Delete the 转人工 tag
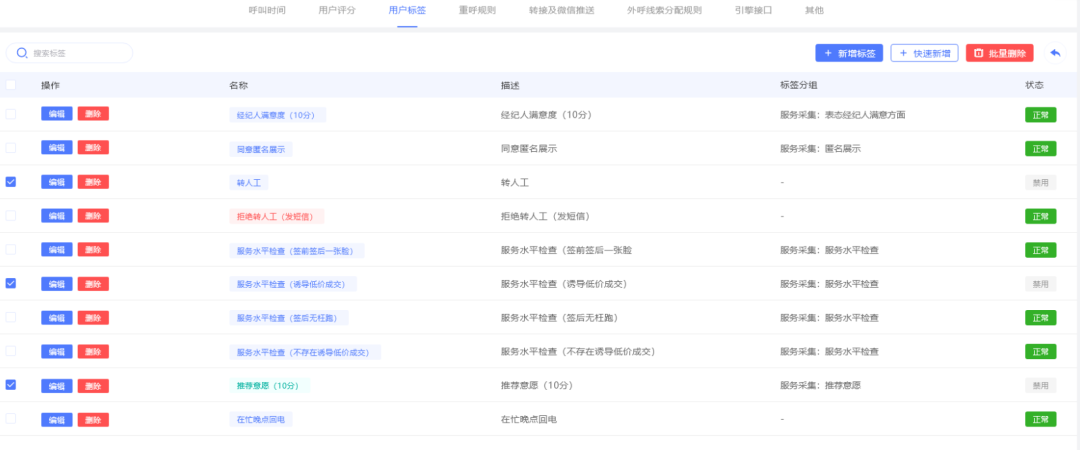This screenshot has width=1080, height=450. pyautogui.click(x=93, y=182)
